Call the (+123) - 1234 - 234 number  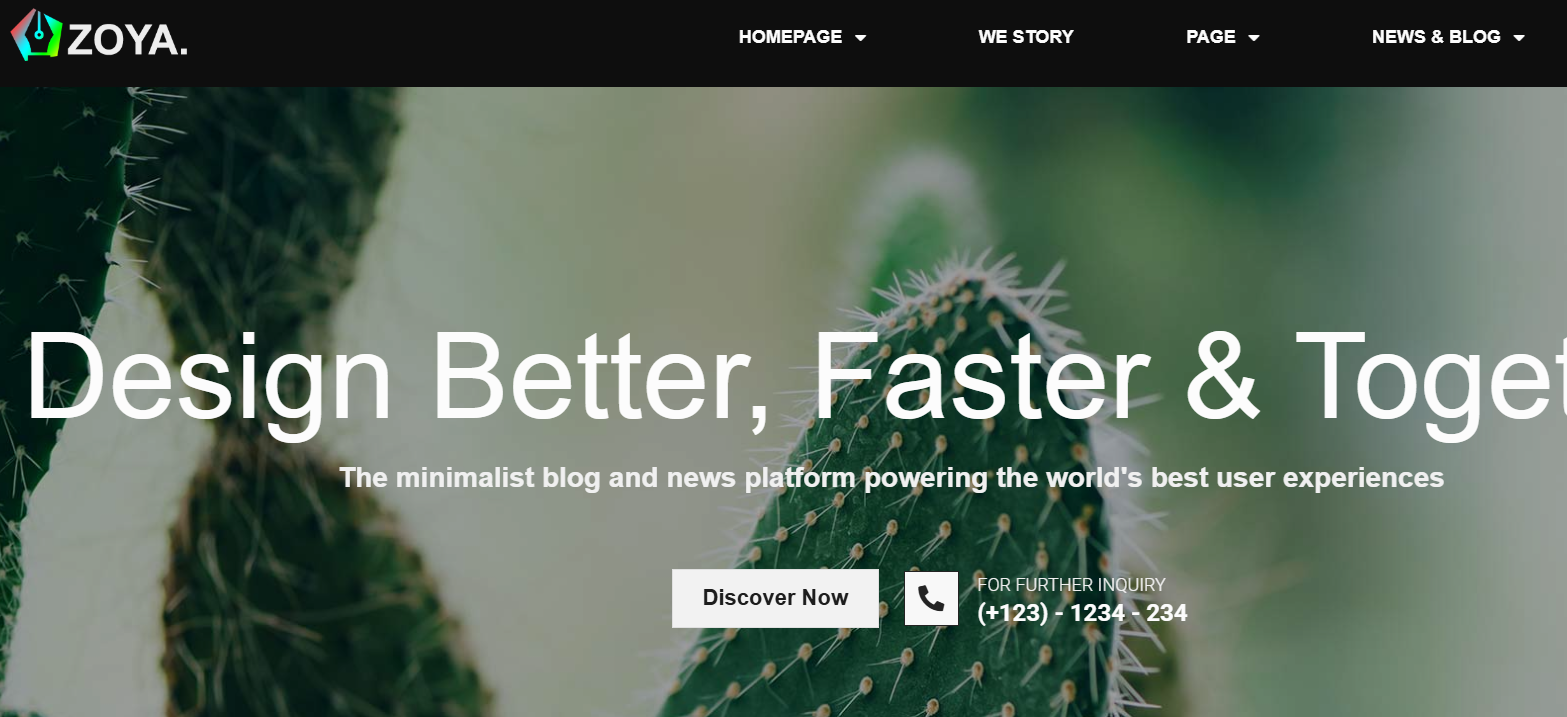pos(1082,613)
